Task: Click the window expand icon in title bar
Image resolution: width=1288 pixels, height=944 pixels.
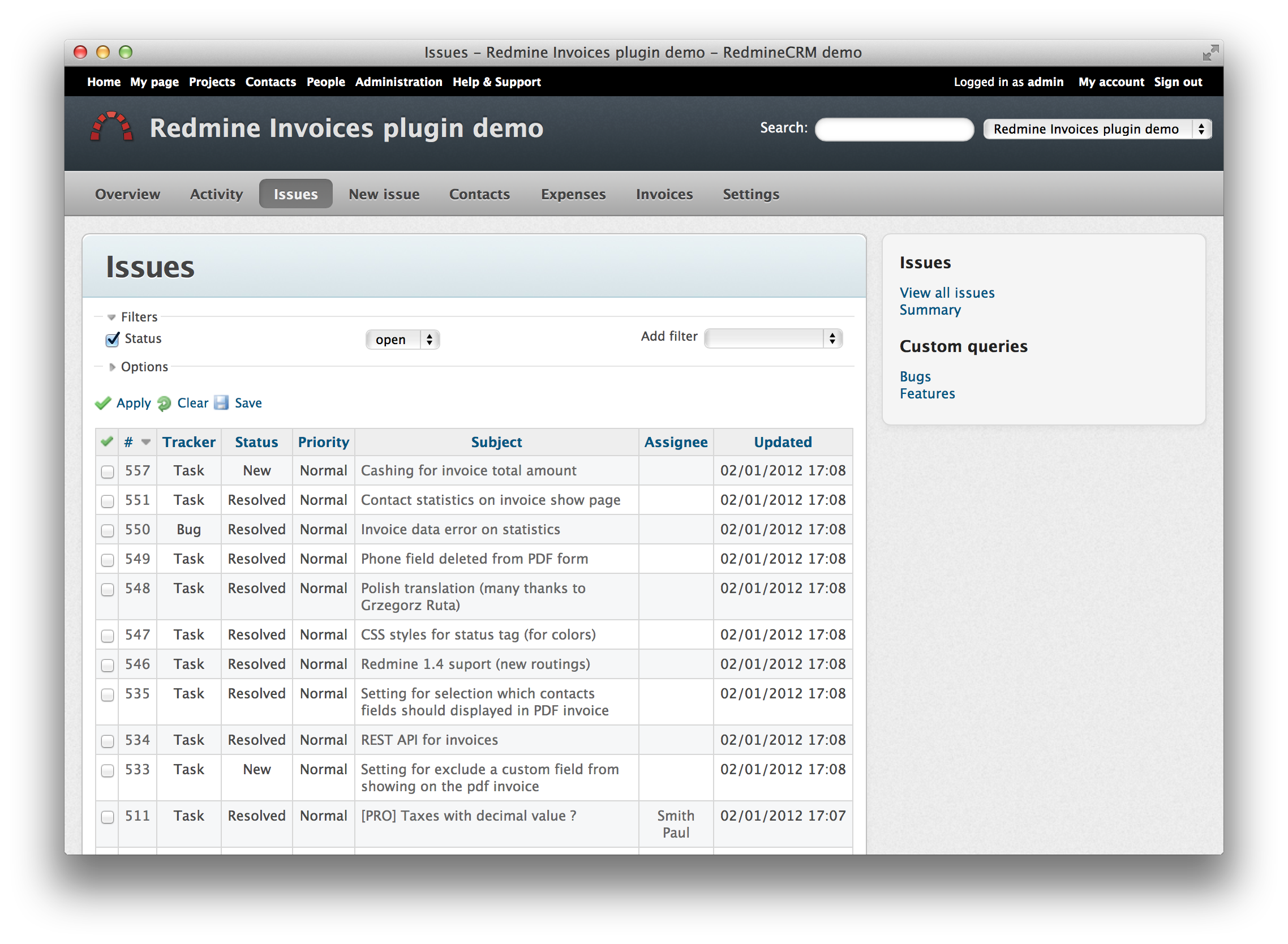Action: pos(1210,52)
